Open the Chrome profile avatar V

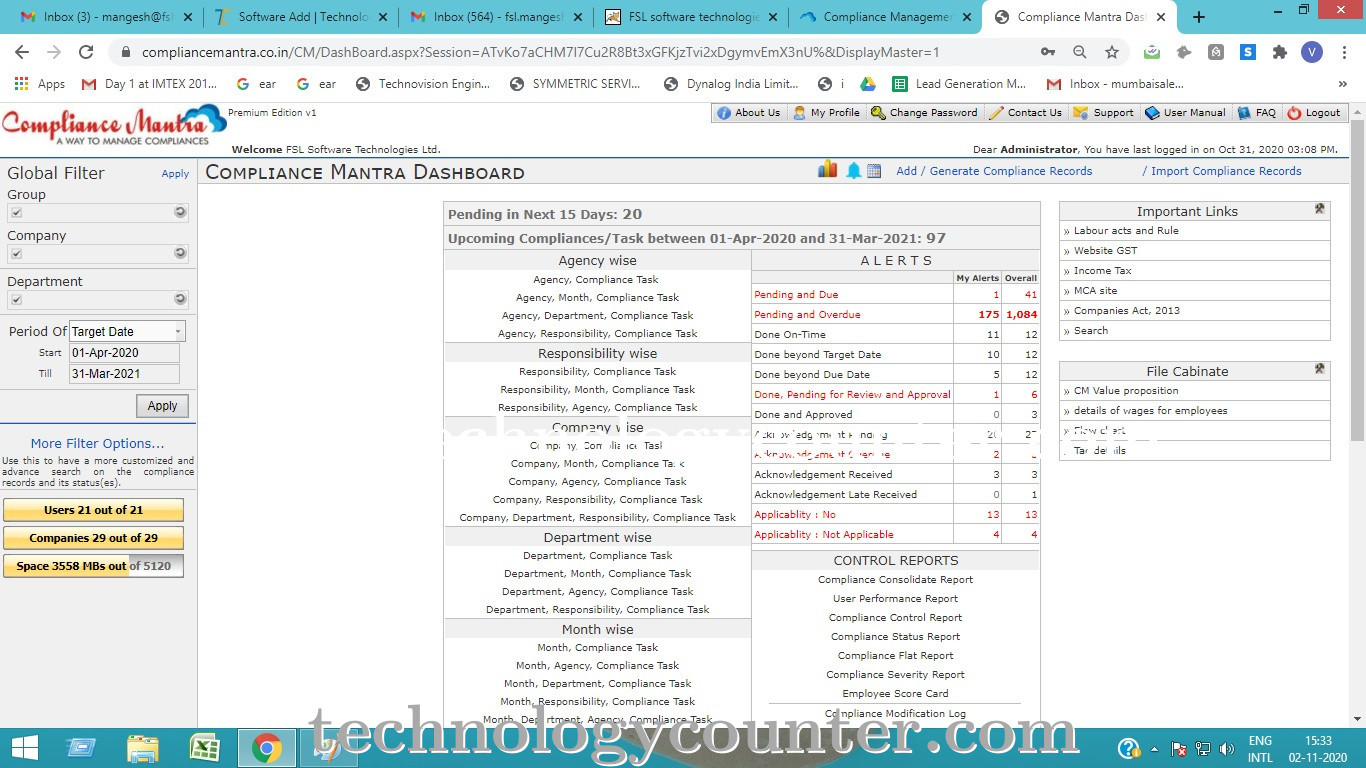click(x=1312, y=52)
